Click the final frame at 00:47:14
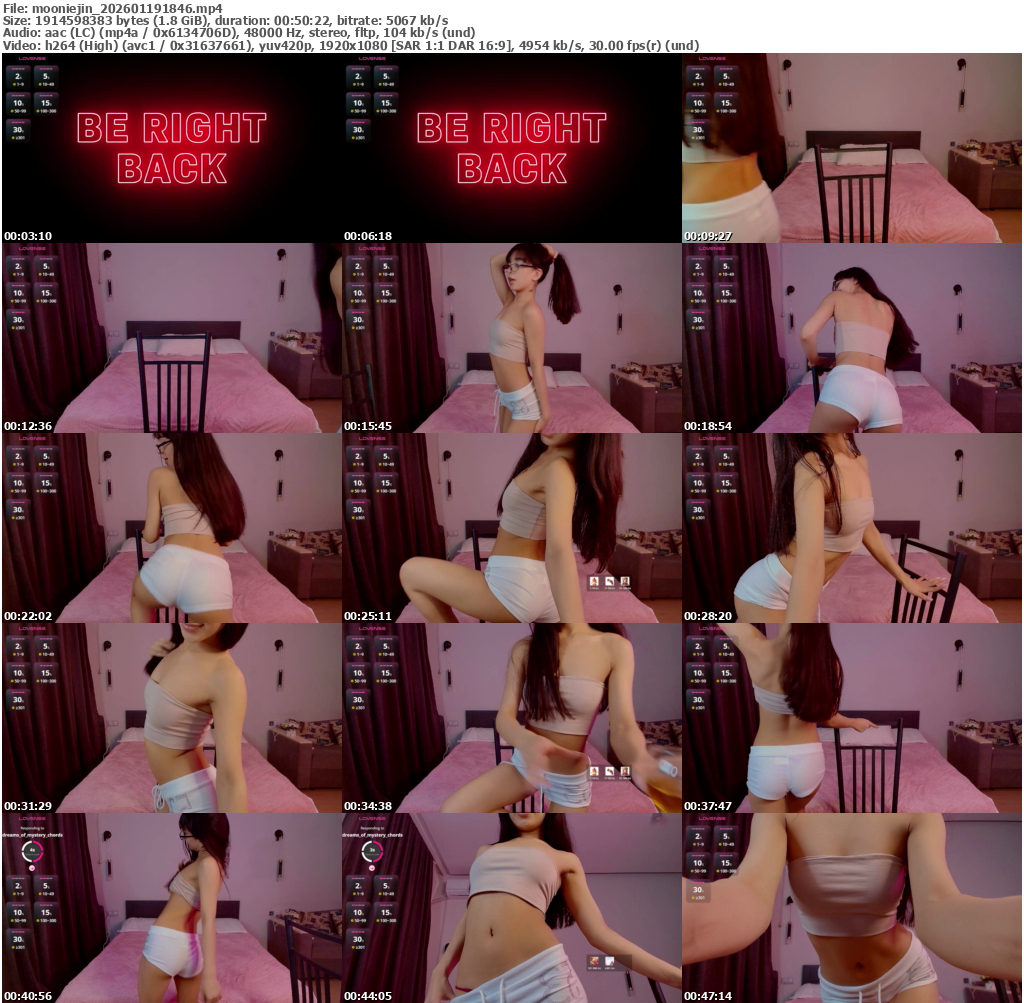 (x=852, y=908)
